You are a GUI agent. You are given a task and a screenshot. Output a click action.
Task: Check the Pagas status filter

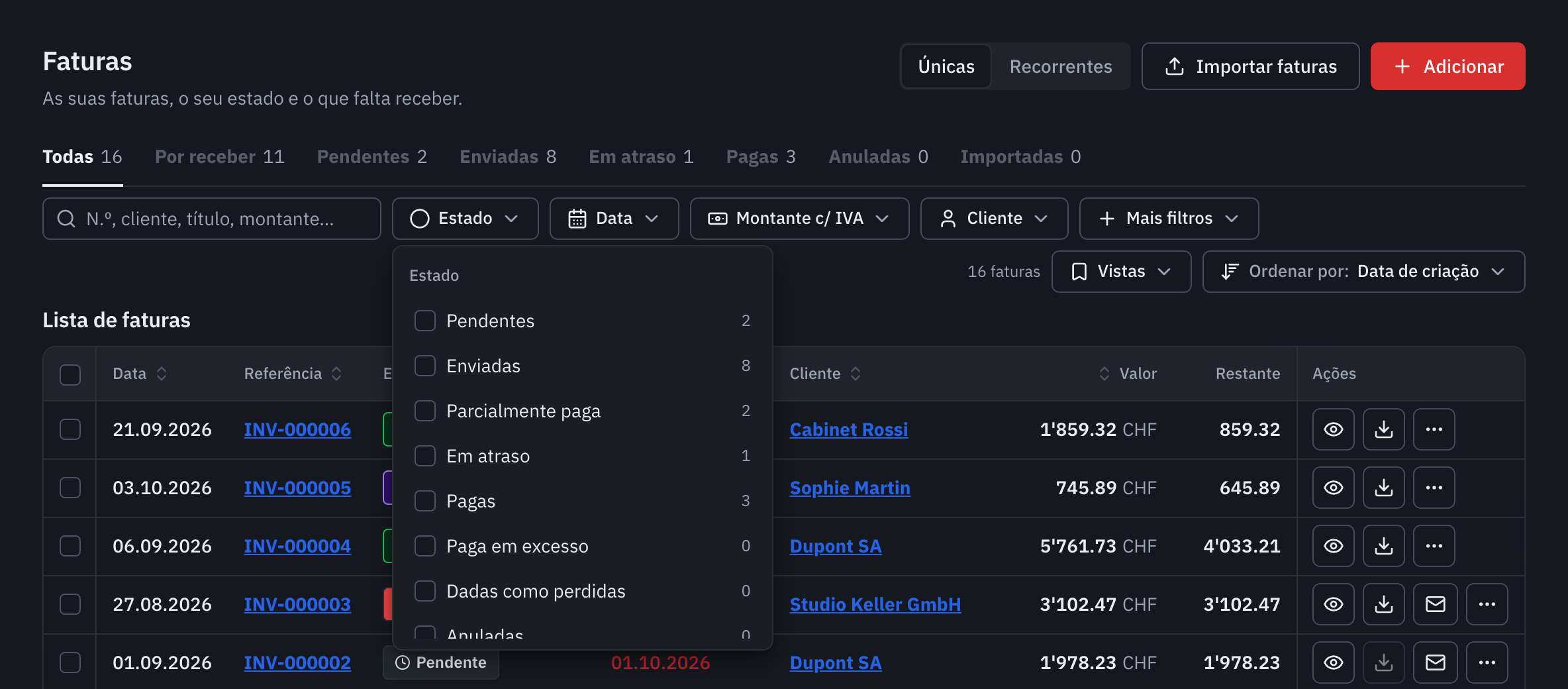click(x=424, y=501)
